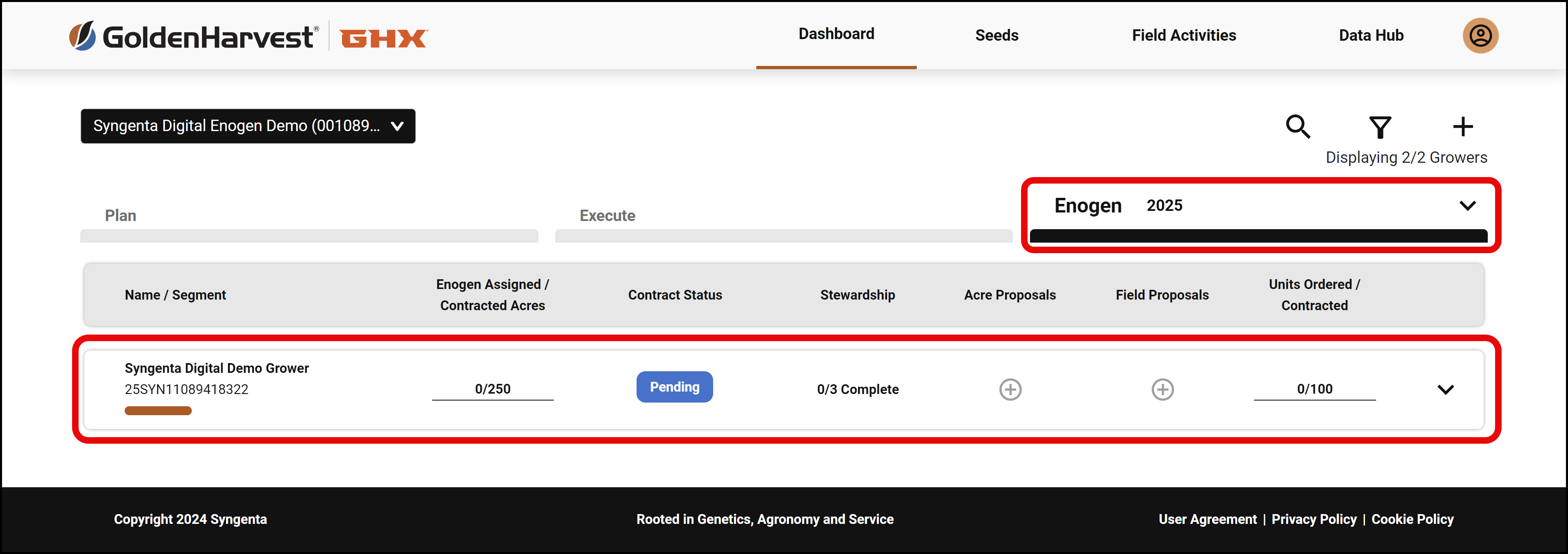Viewport: 1568px width, 554px height.
Task: Click the GoldenHarvest leaf logo
Action: [x=82, y=36]
